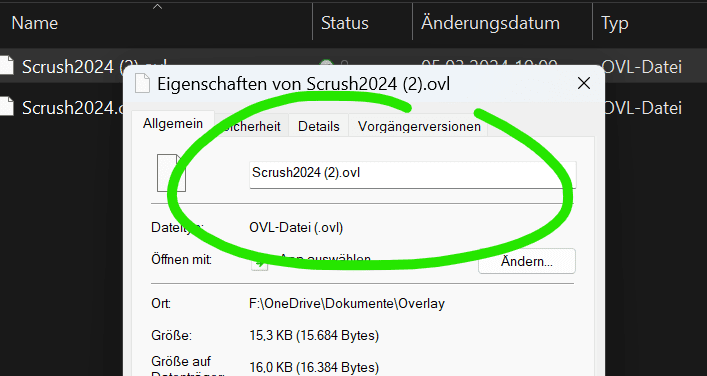The width and height of the screenshot is (707, 376).
Task: Switch to the Sicherheit tab
Action: tap(252, 126)
